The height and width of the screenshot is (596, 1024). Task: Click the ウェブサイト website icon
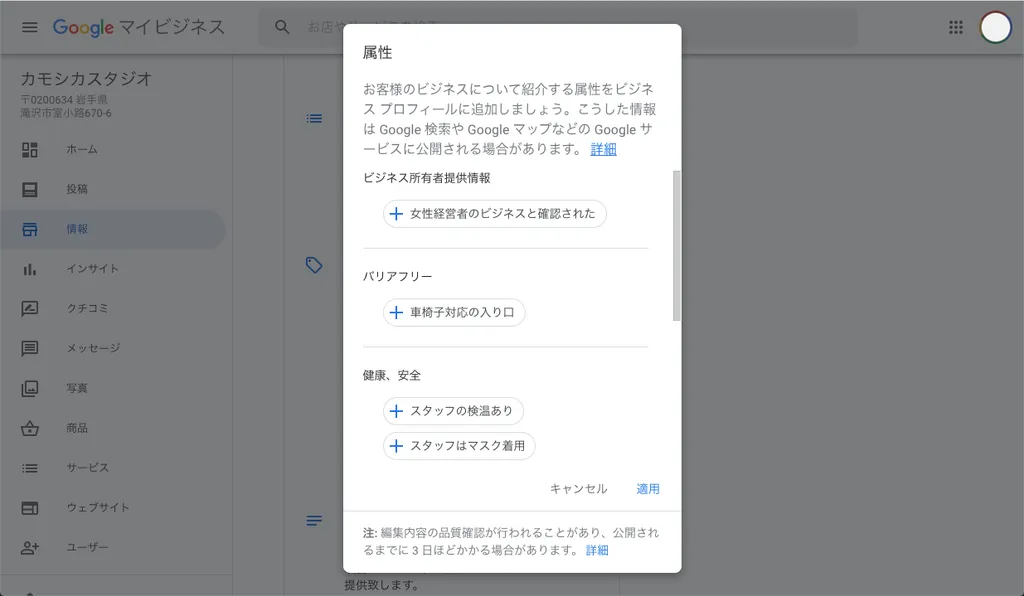[x=29, y=508]
